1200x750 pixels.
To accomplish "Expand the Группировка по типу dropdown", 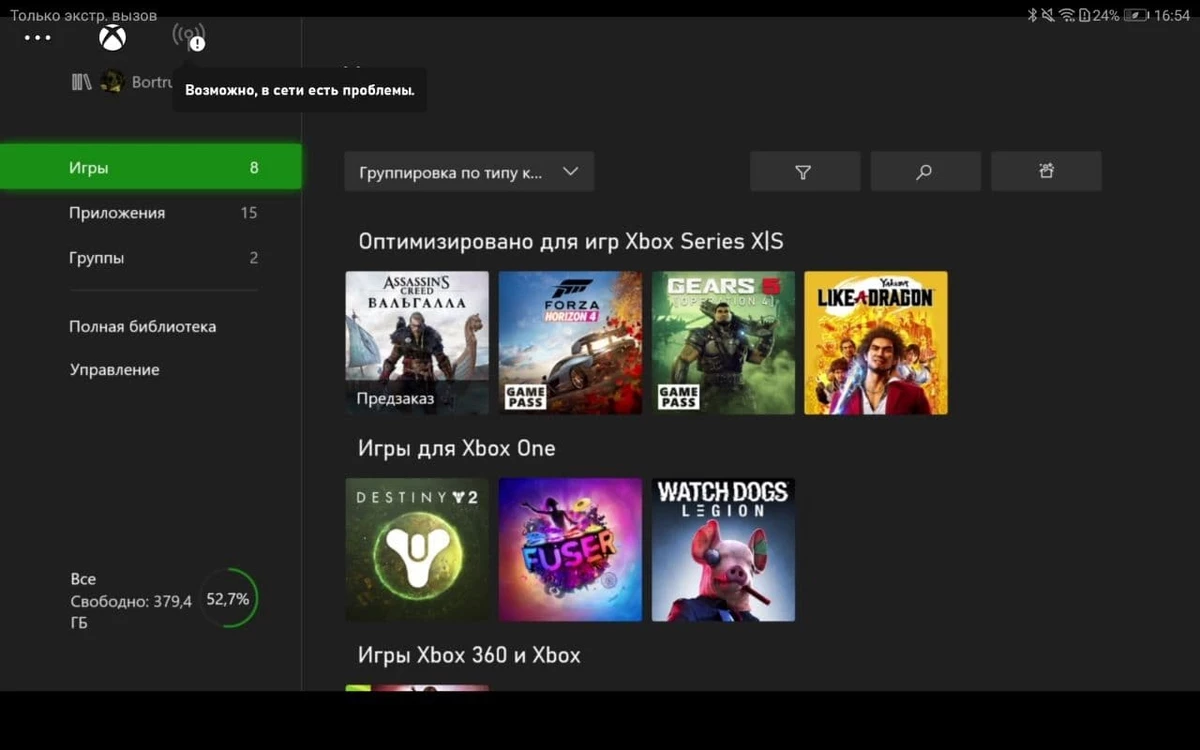I will pyautogui.click(x=469, y=171).
